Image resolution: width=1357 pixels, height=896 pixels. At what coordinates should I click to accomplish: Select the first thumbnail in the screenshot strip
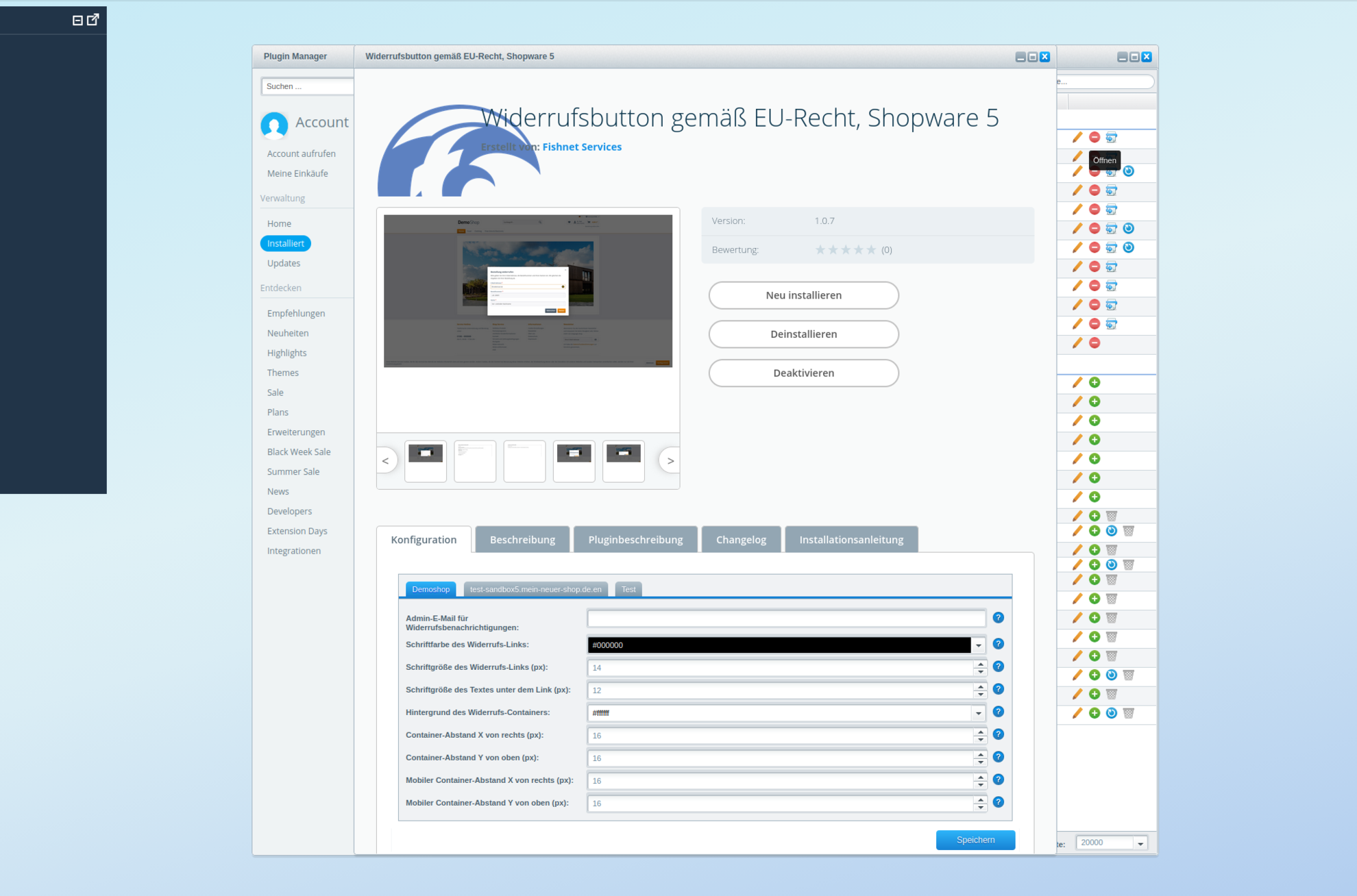(426, 461)
